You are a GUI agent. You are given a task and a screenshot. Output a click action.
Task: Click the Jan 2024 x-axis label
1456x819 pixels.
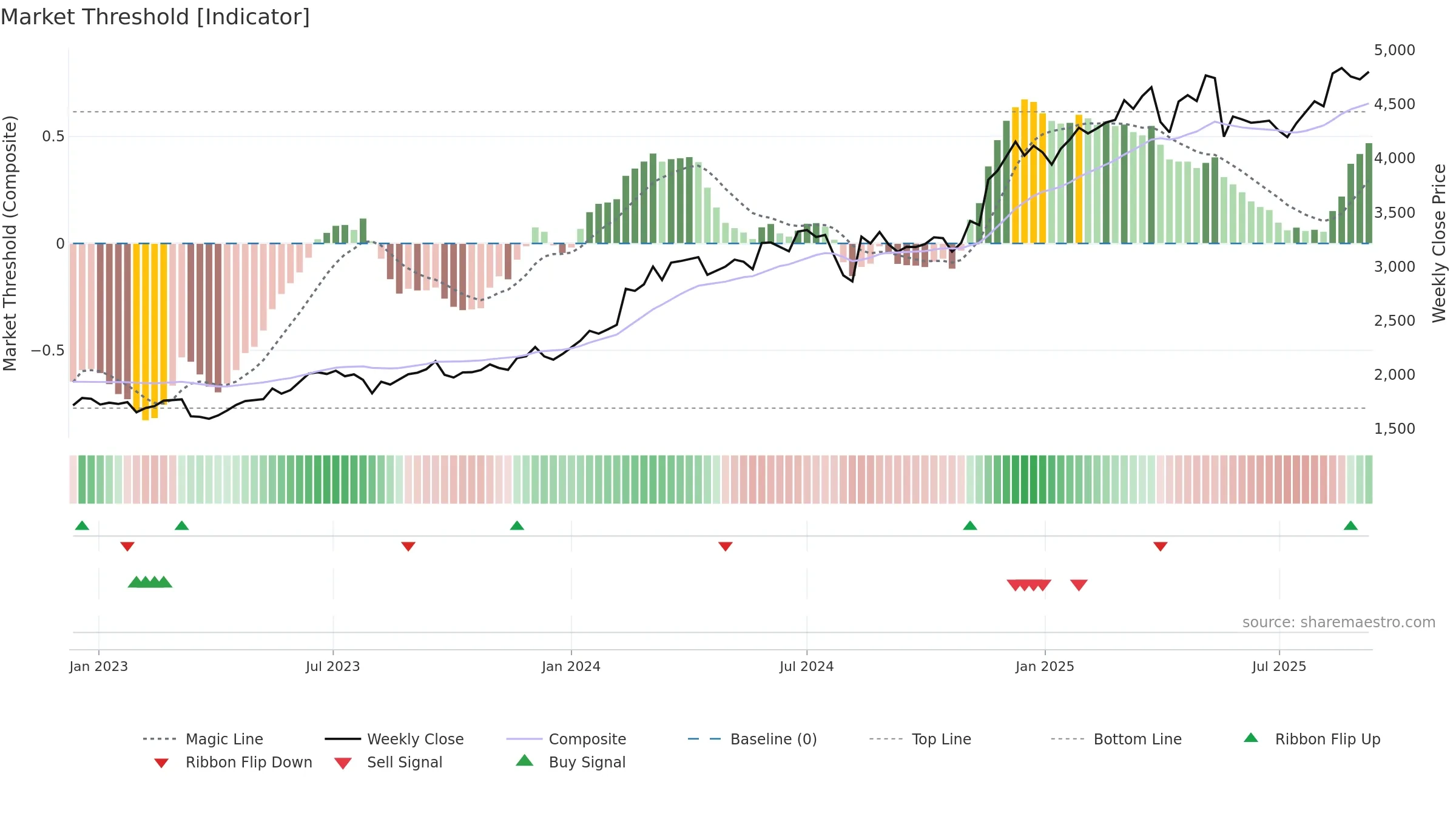[571, 666]
